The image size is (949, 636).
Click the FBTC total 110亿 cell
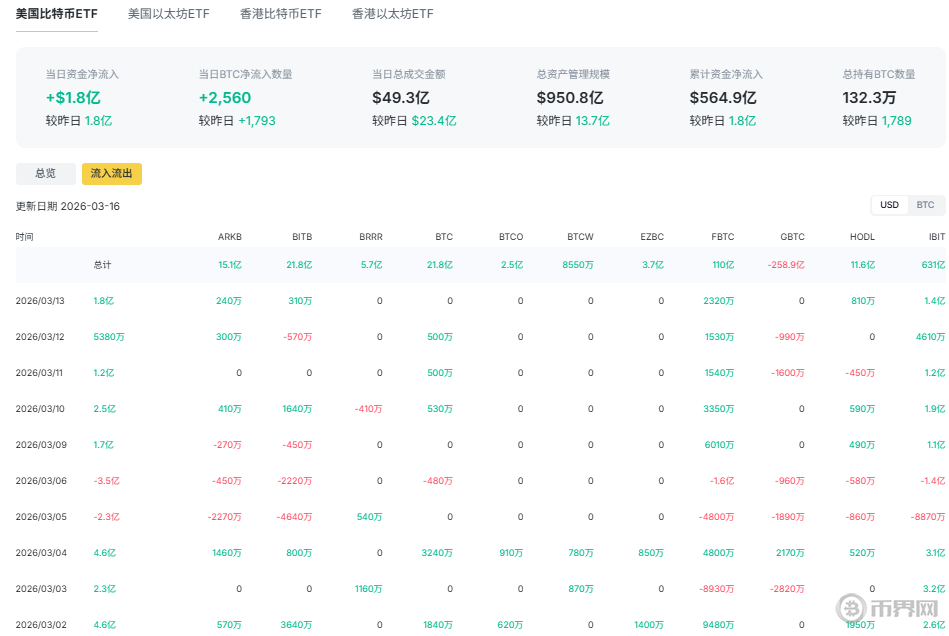click(723, 265)
